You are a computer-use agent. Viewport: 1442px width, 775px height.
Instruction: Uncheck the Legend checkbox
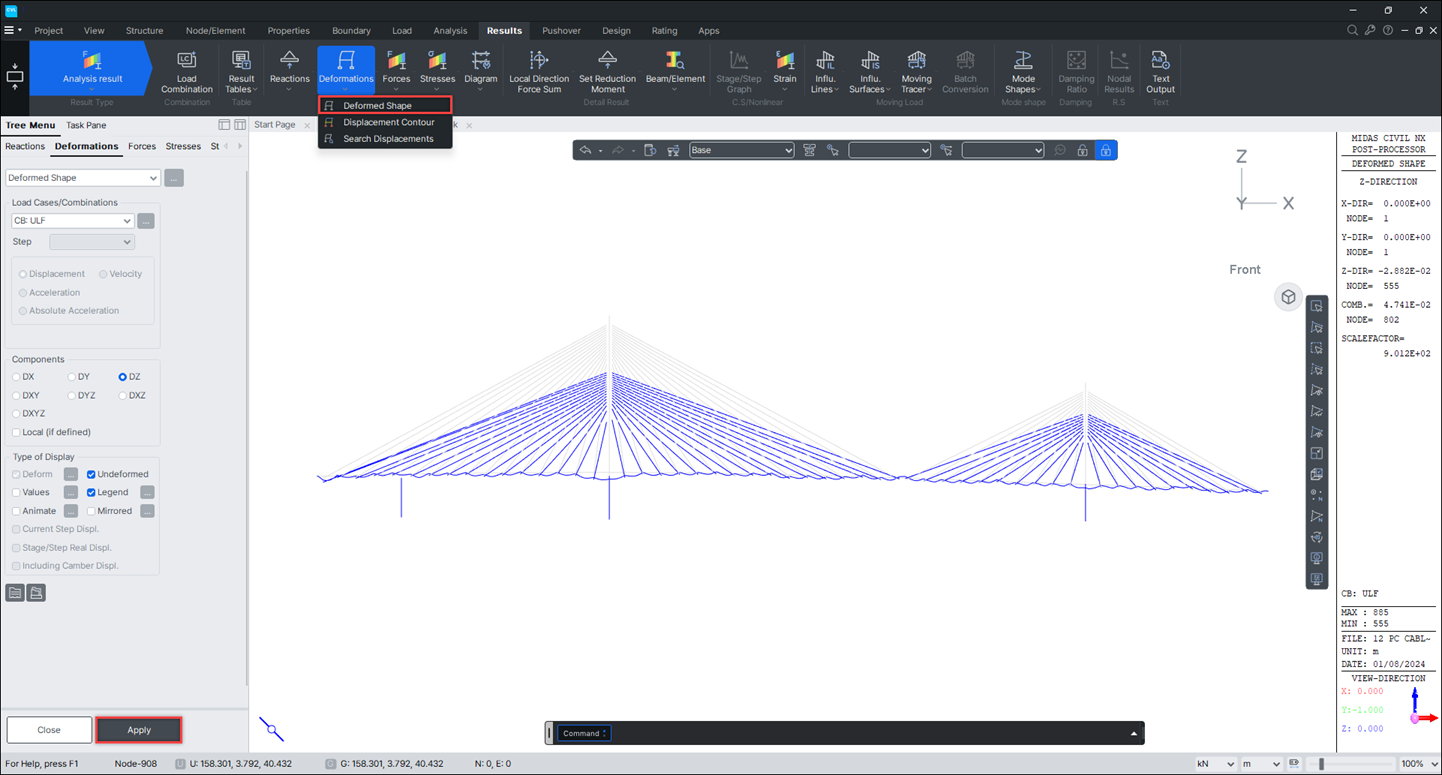pyautogui.click(x=91, y=492)
